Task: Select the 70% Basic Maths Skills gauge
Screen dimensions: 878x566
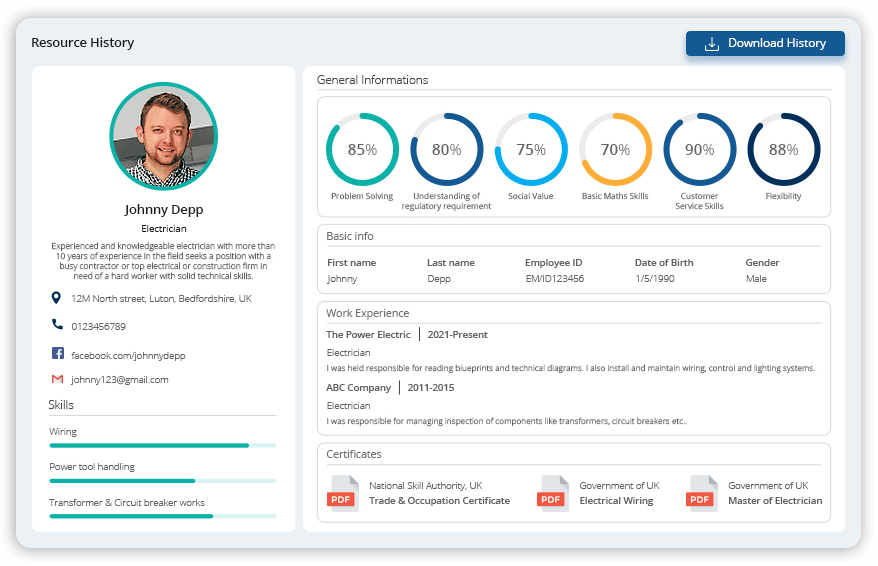Action: 615,150
